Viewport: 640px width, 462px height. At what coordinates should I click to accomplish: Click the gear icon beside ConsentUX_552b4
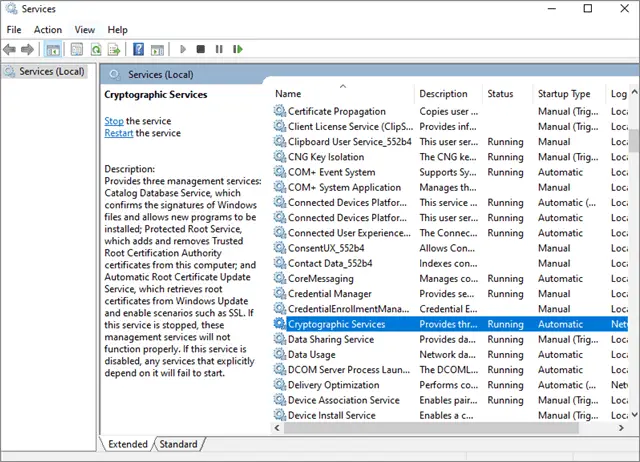click(x=280, y=248)
